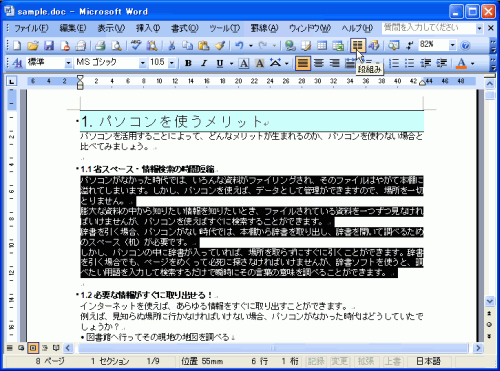This screenshot has height=371, width=500.
Task: Toggle Italic formatting
Action: (x=204, y=63)
